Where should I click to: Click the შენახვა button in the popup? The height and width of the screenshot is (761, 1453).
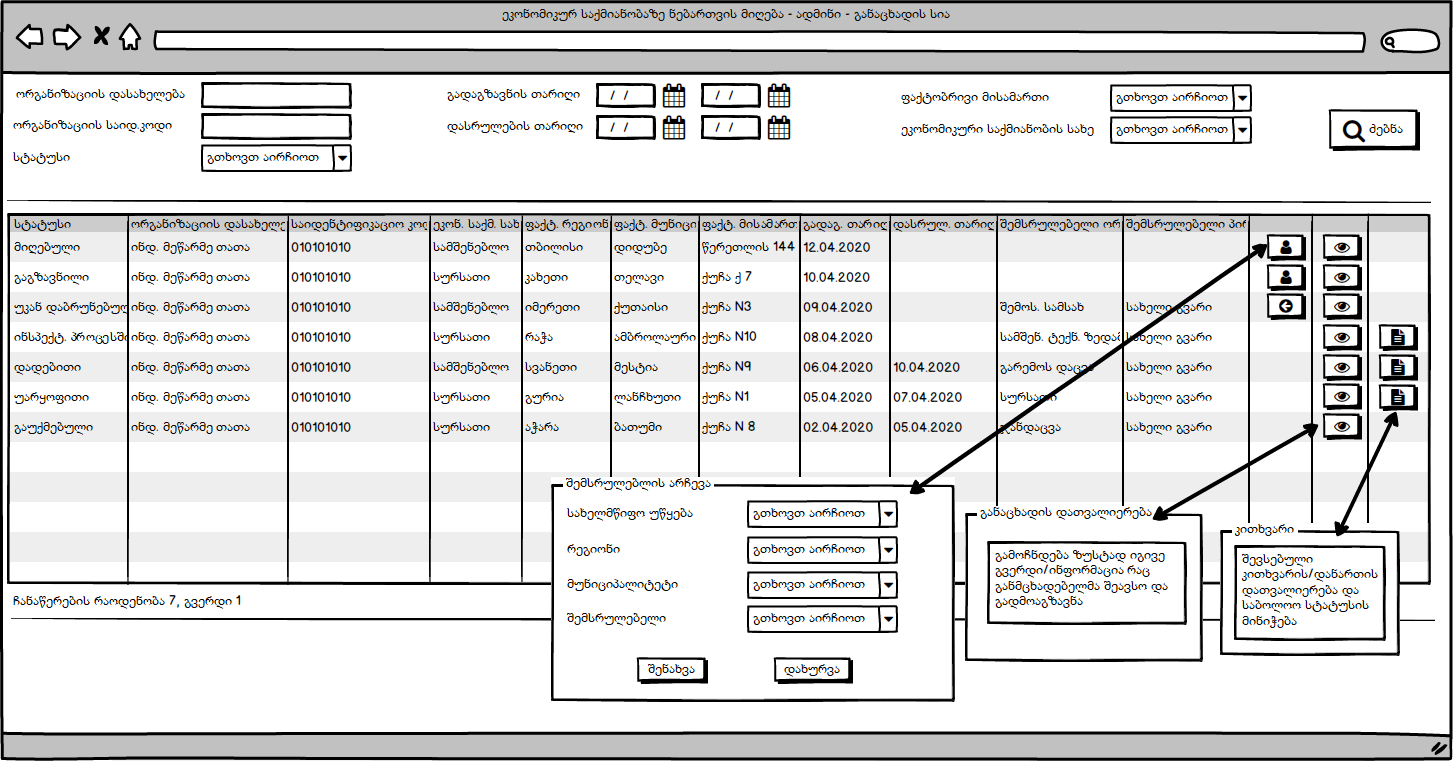coord(672,669)
